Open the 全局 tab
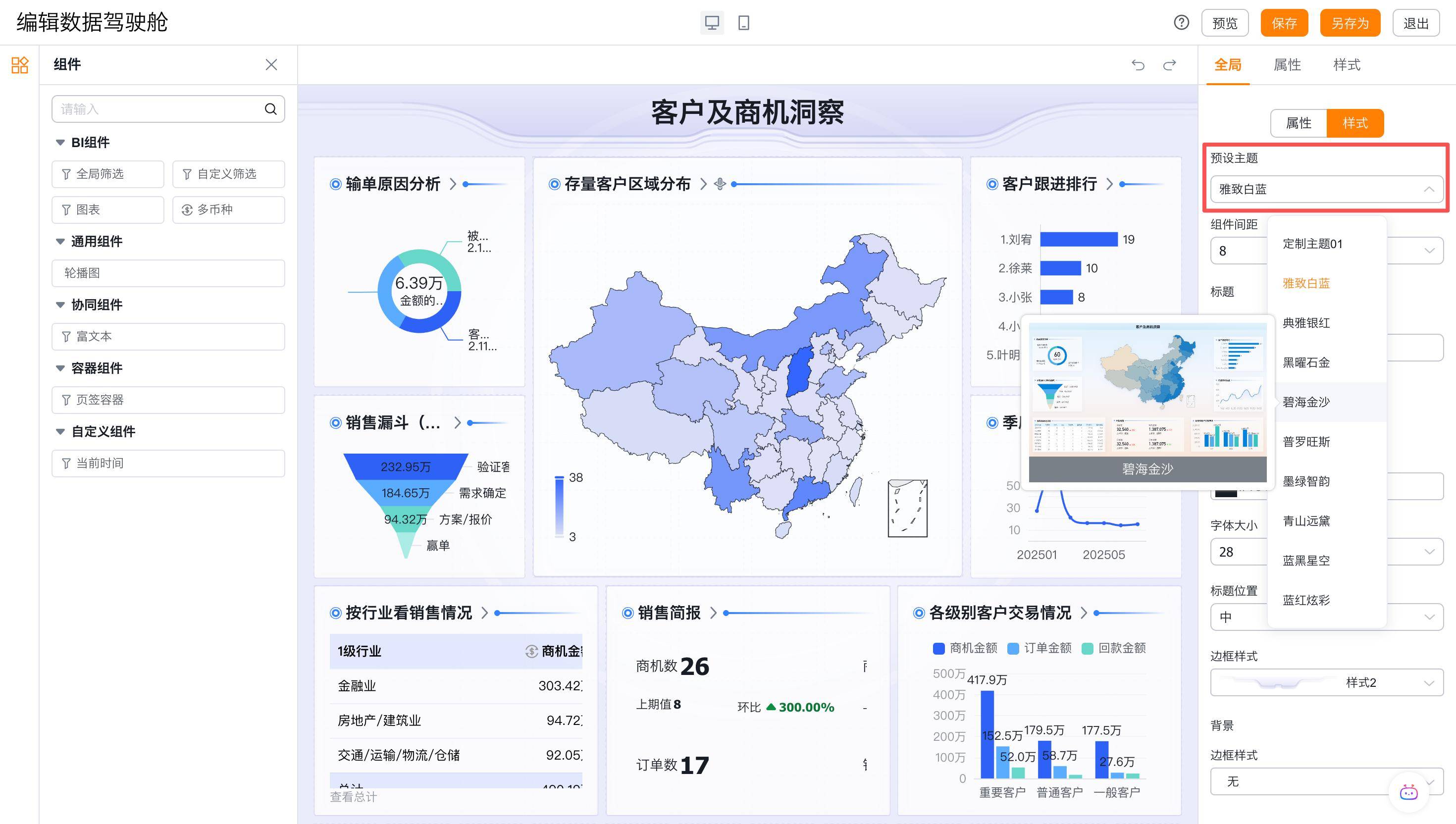 (1227, 65)
